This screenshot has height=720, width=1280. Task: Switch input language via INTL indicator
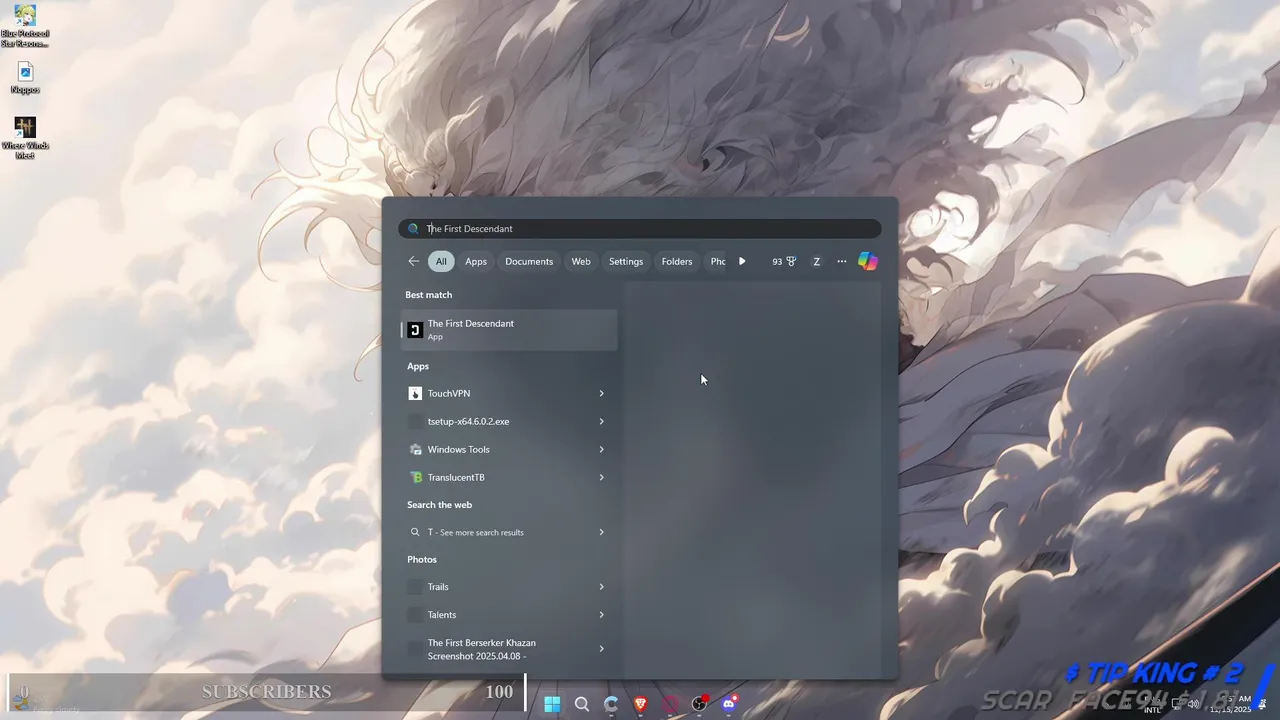[1153, 704]
